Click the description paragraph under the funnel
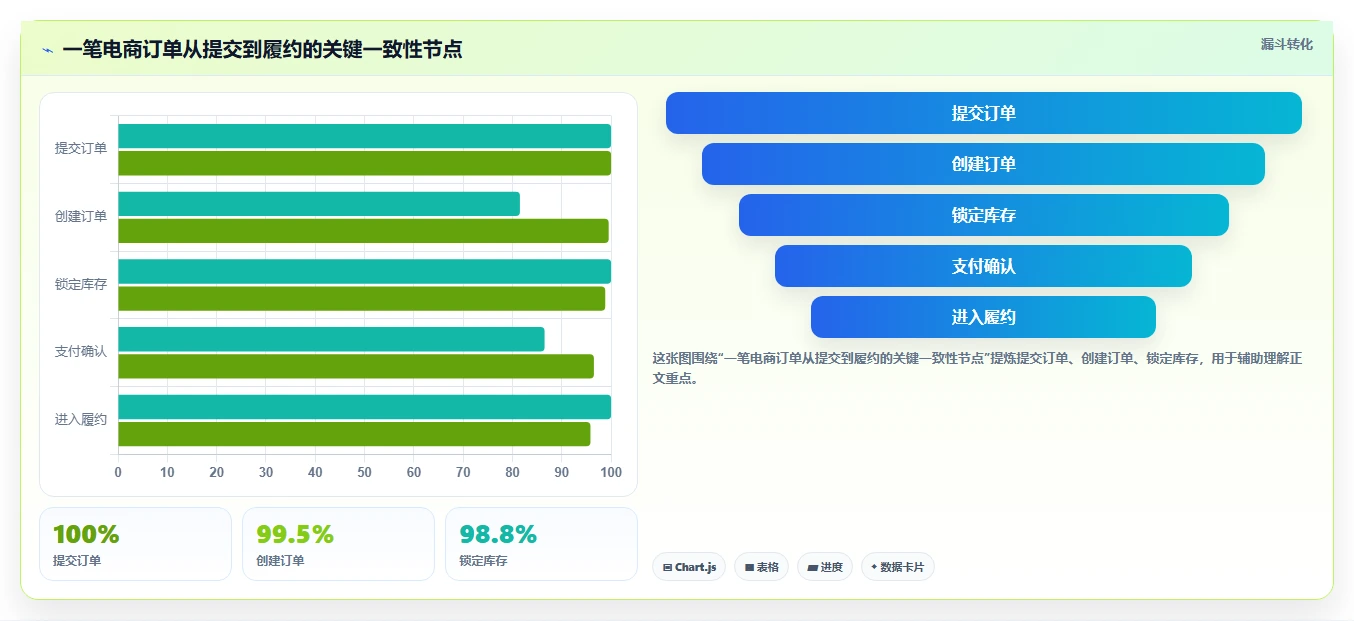The image size is (1354, 621). coord(976,368)
